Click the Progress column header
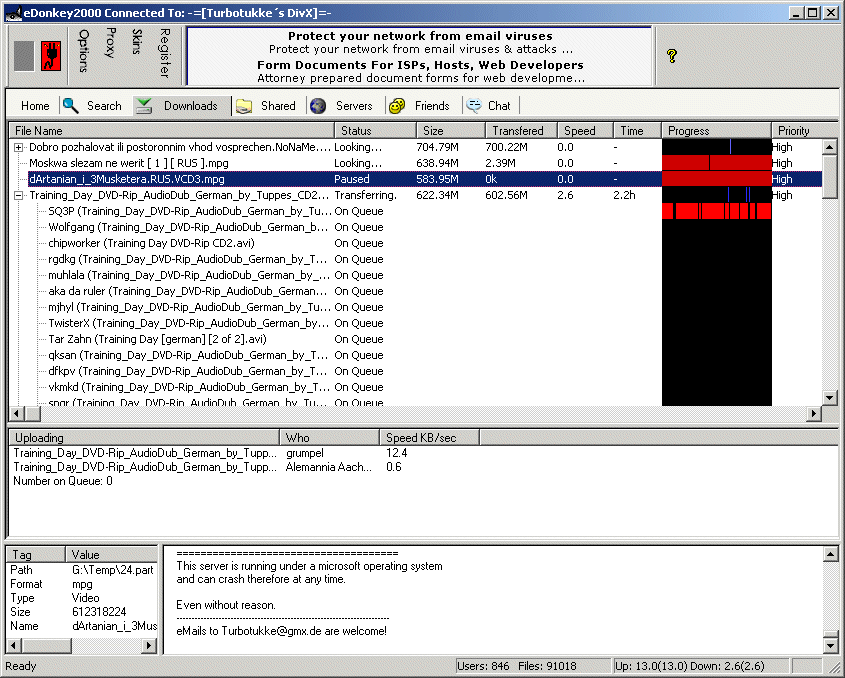Screen dimensions: 845x678 717,130
